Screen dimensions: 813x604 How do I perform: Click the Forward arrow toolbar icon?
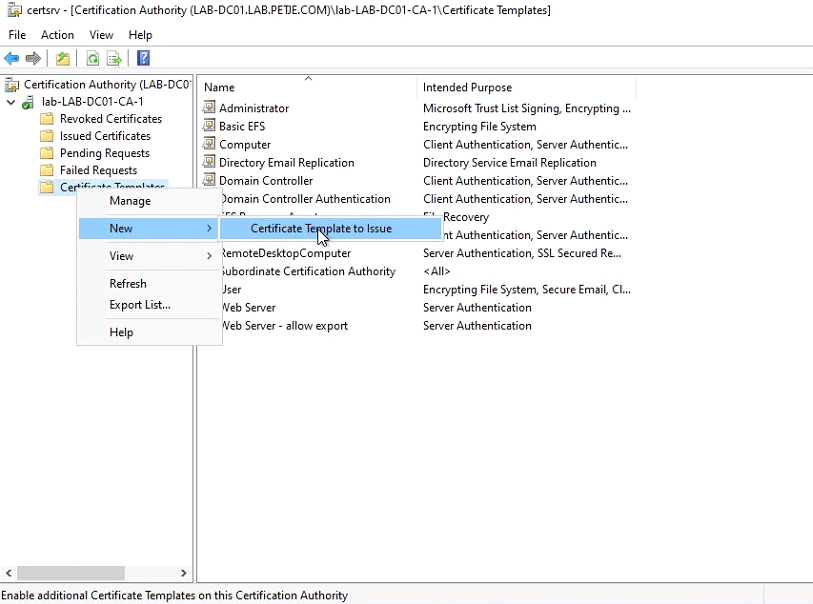tap(33, 59)
